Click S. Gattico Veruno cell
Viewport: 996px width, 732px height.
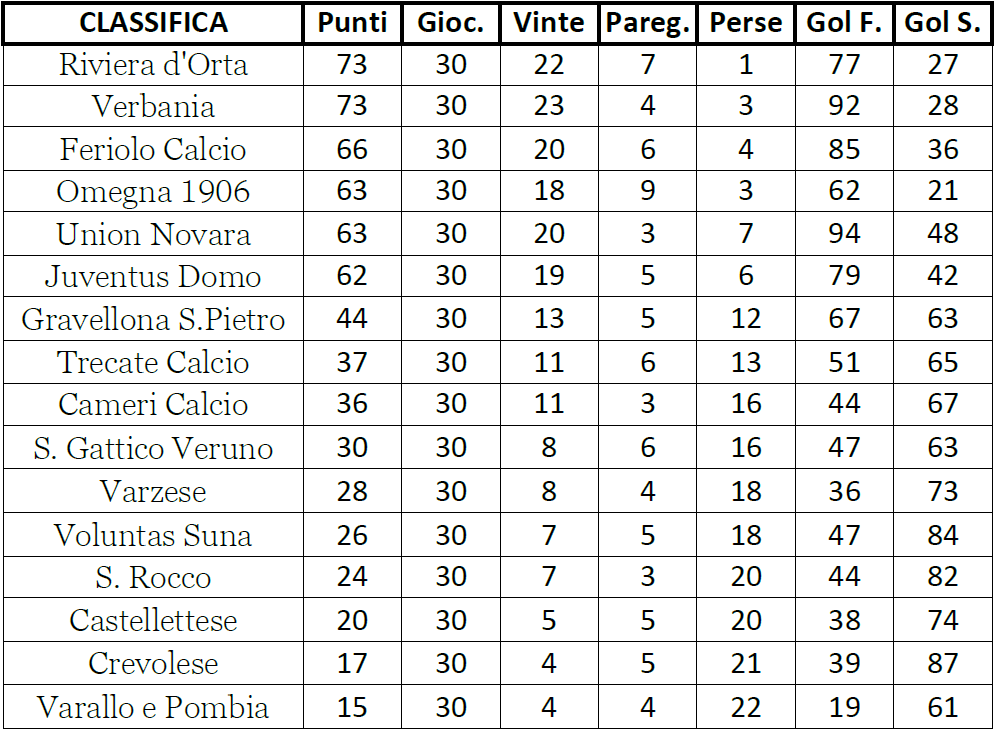[153, 448]
